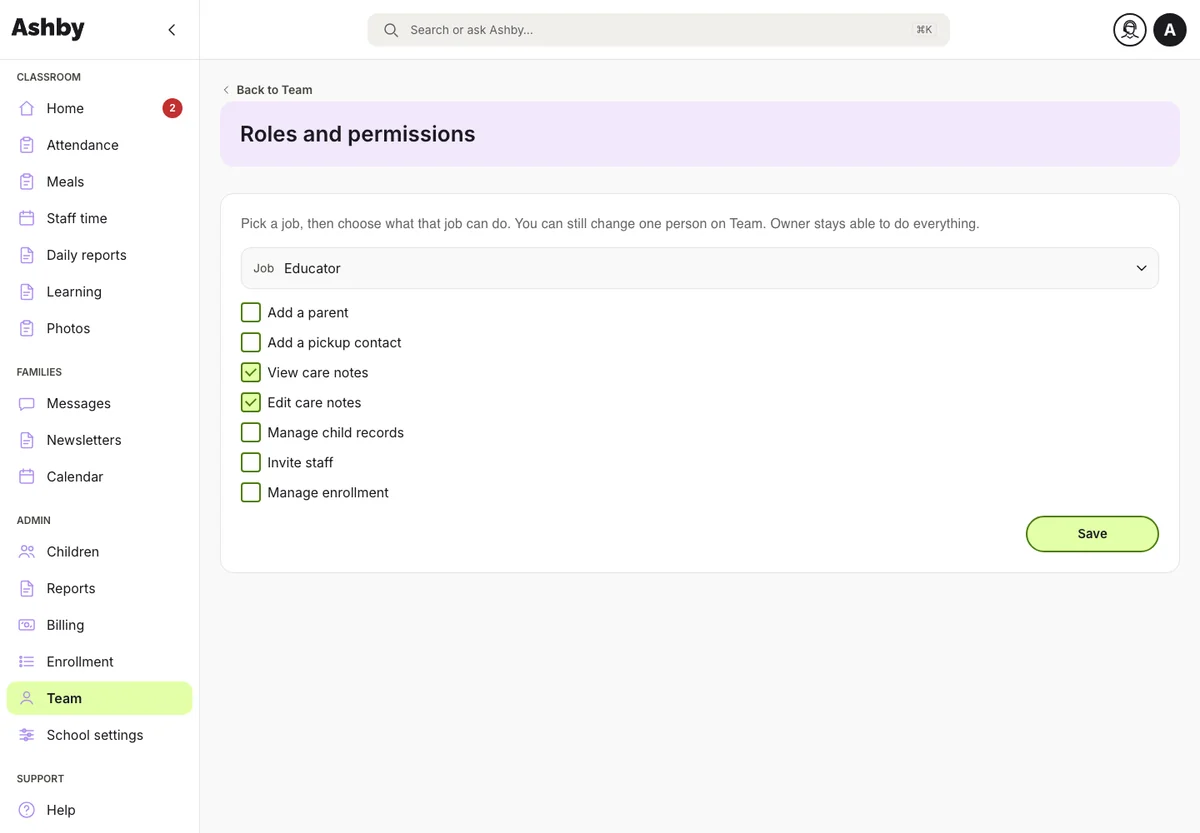Click the red notification badge 2

pyautogui.click(x=172, y=108)
